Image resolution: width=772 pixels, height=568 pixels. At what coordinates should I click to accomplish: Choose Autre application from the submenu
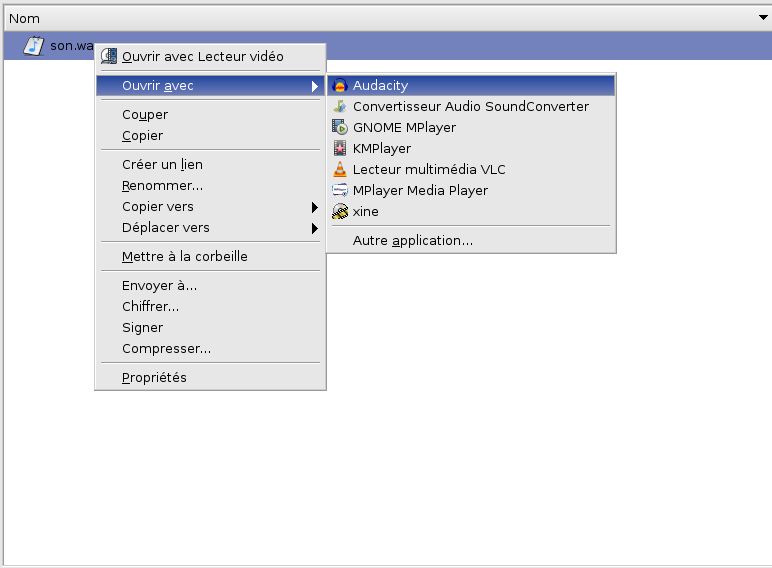click(x=412, y=241)
